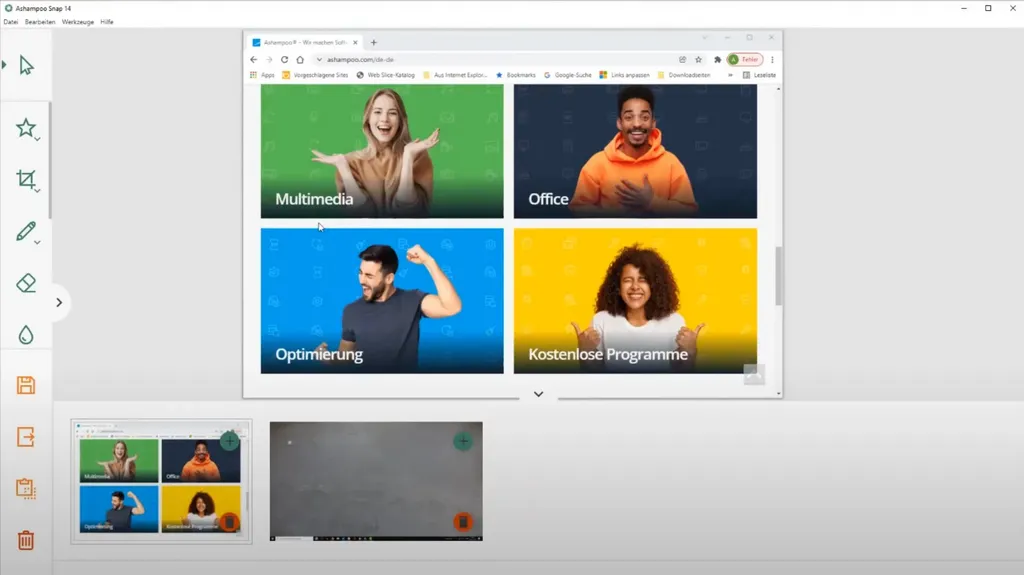Click the left toolbar vertical scrollbar

tap(50, 160)
